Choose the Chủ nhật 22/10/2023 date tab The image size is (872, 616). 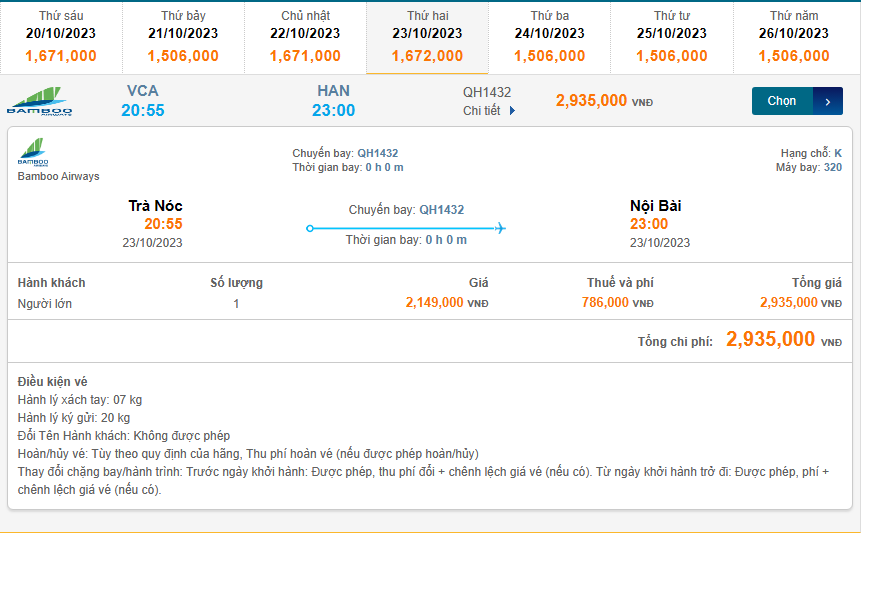[x=305, y=37]
